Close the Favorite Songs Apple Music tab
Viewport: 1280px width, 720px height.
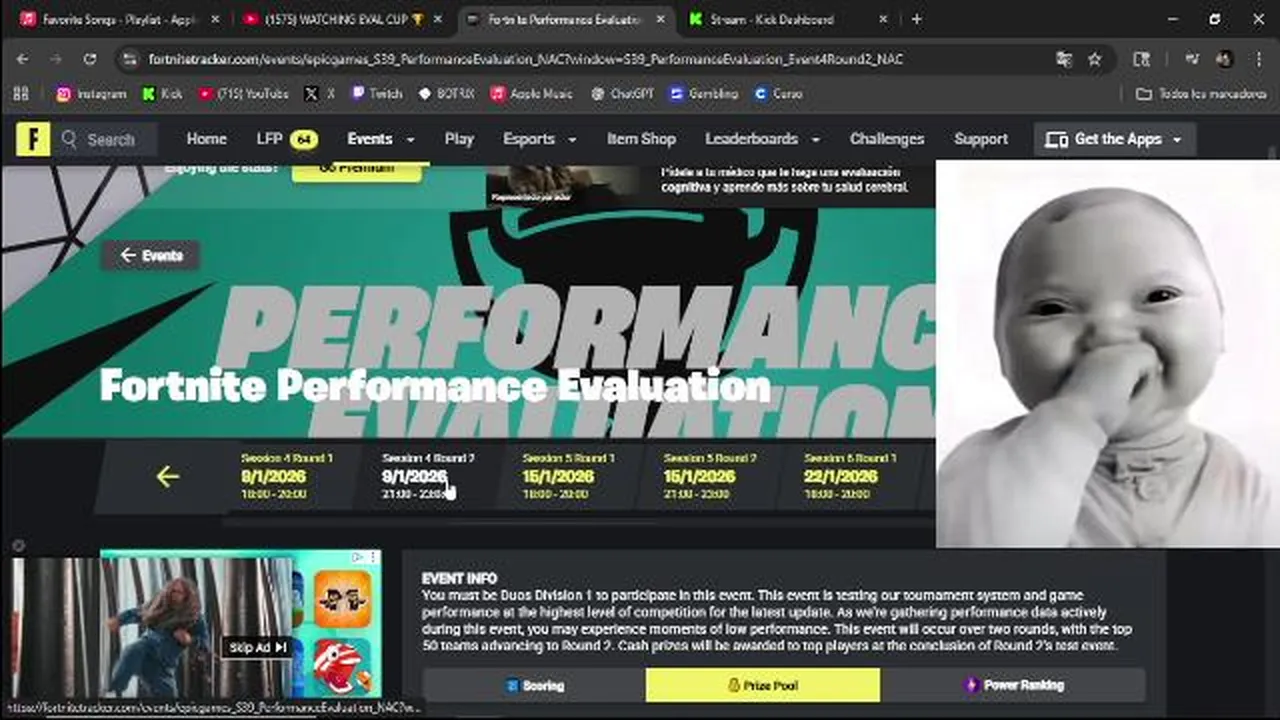click(214, 19)
